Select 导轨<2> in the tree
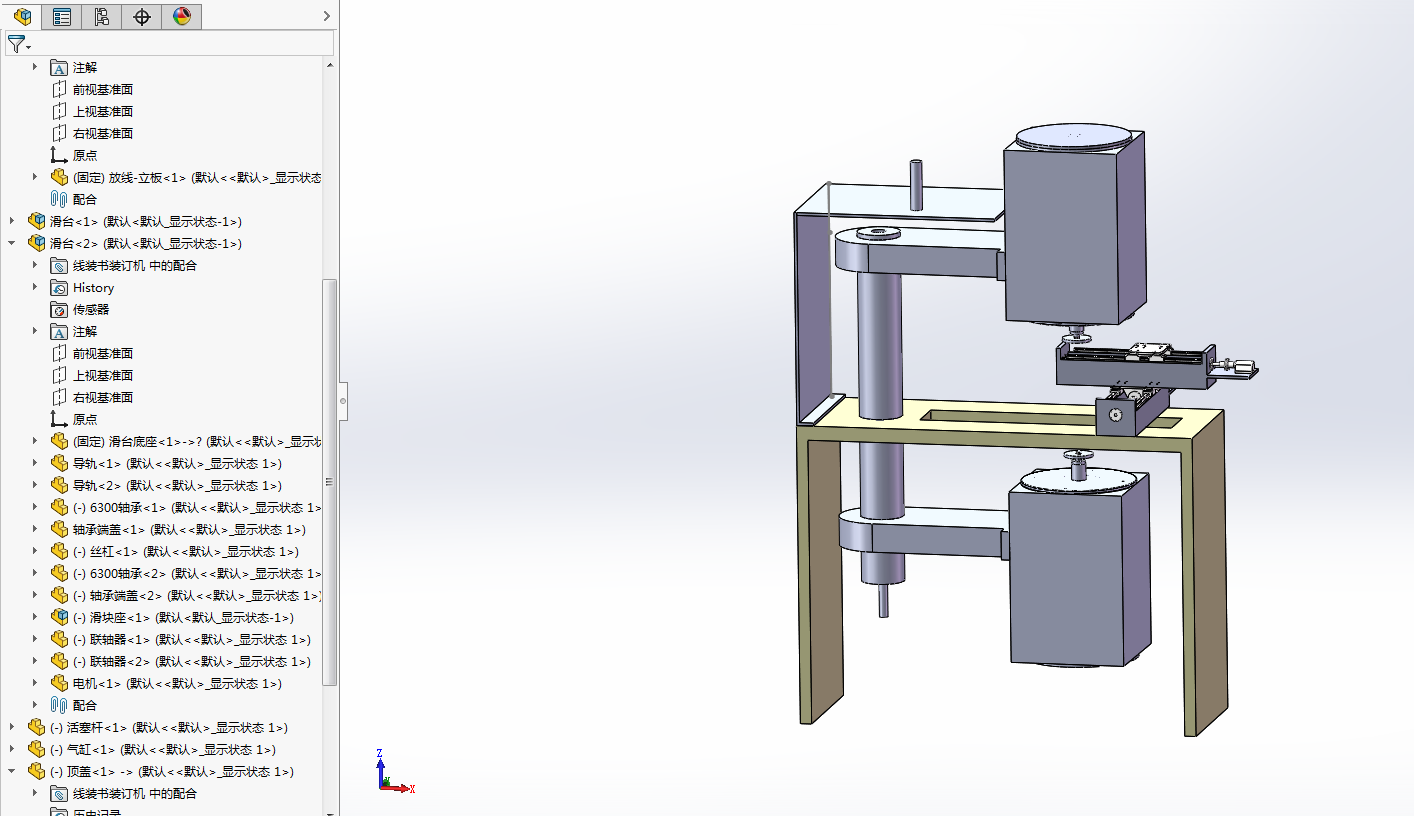 point(177,486)
